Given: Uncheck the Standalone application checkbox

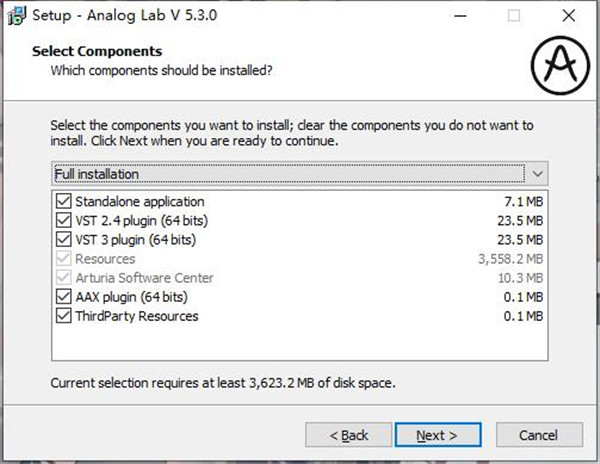Looking at the screenshot, I should (64, 201).
